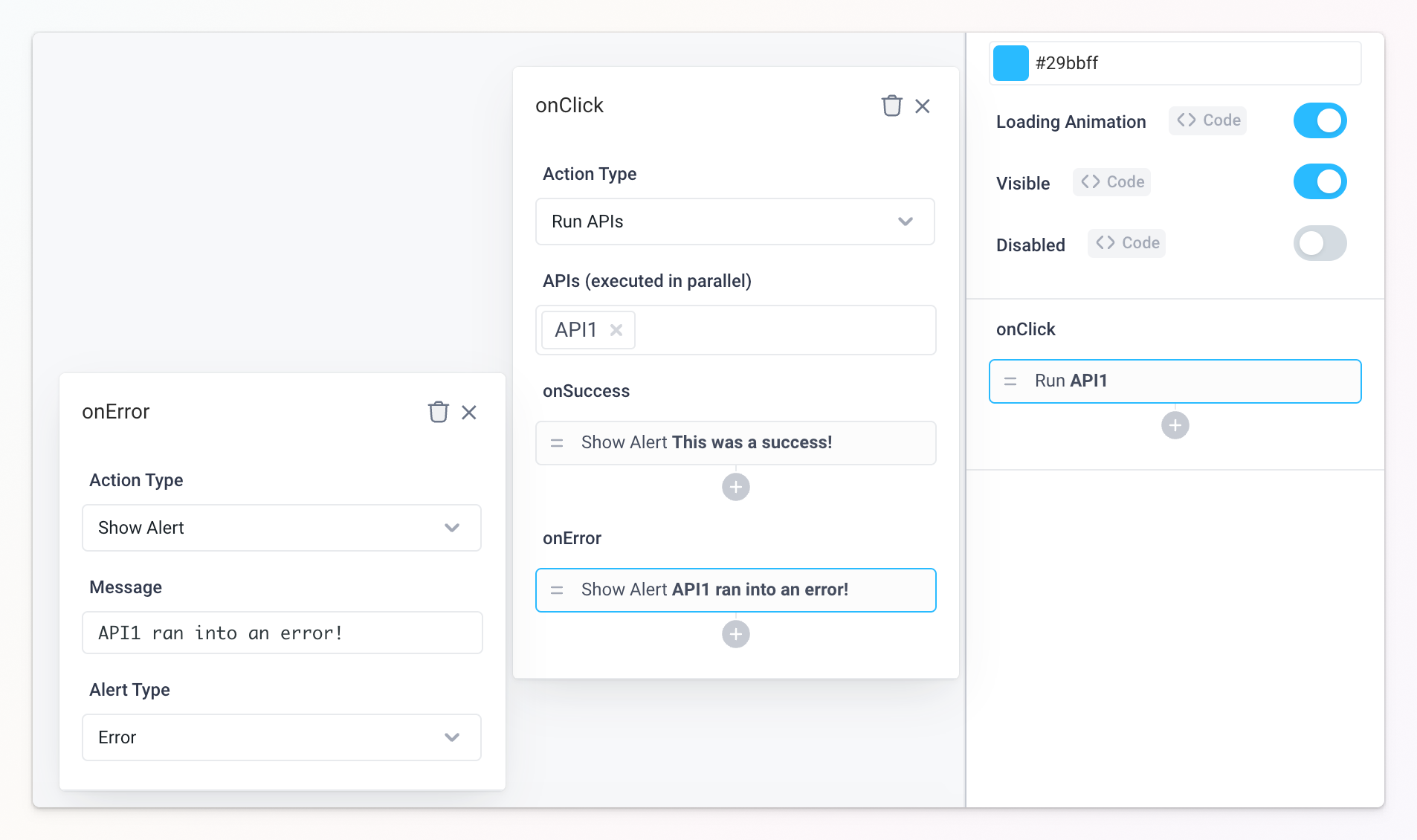
Task: Add another action under onError
Action: pyautogui.click(x=735, y=633)
